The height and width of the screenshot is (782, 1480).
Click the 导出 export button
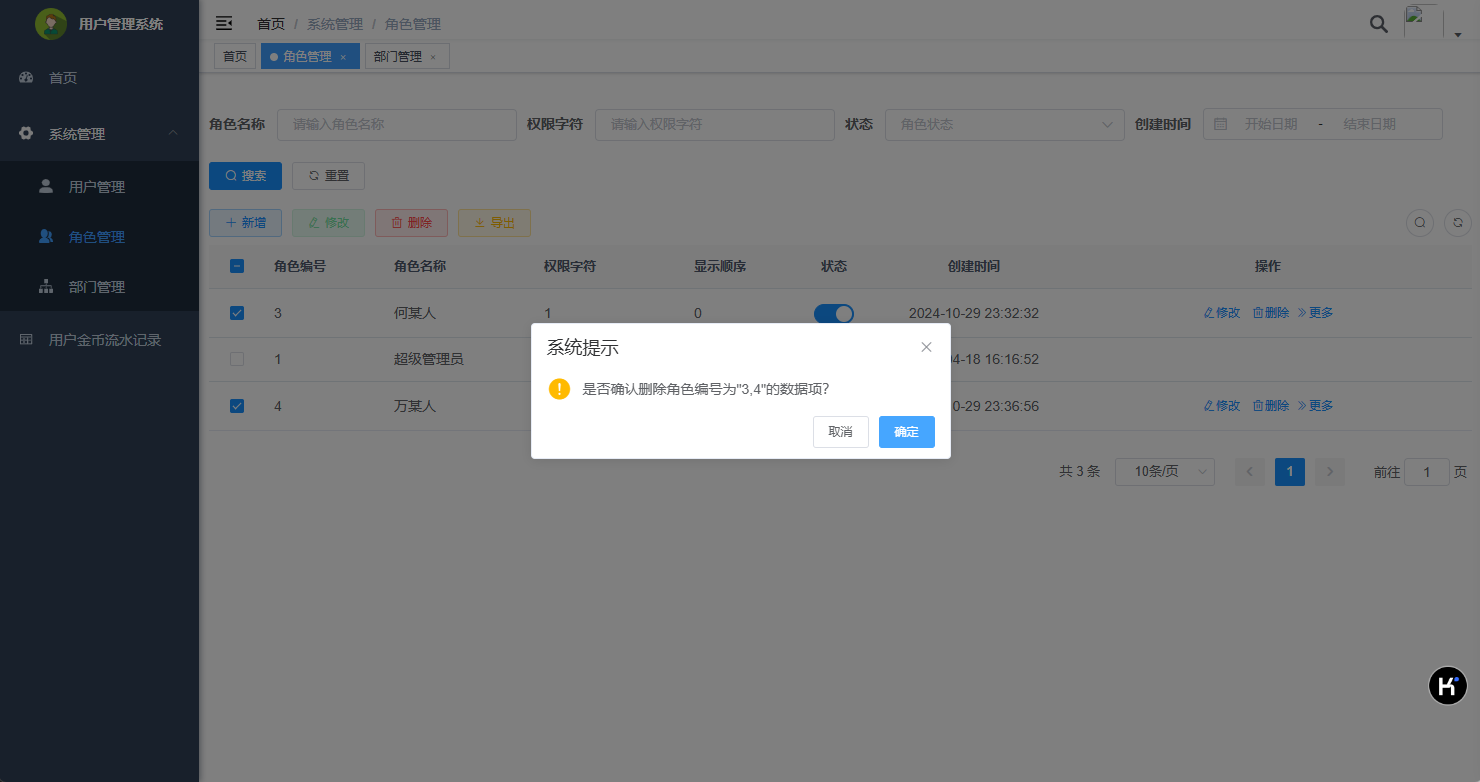coord(494,223)
